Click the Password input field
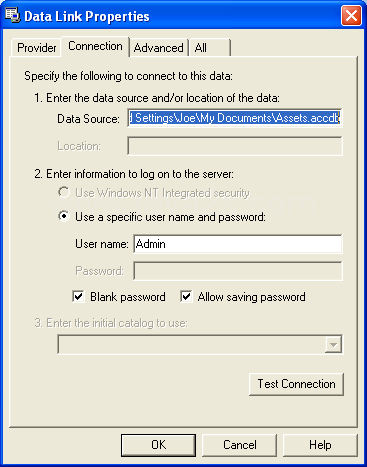The height and width of the screenshot is (467, 367). (x=238, y=271)
